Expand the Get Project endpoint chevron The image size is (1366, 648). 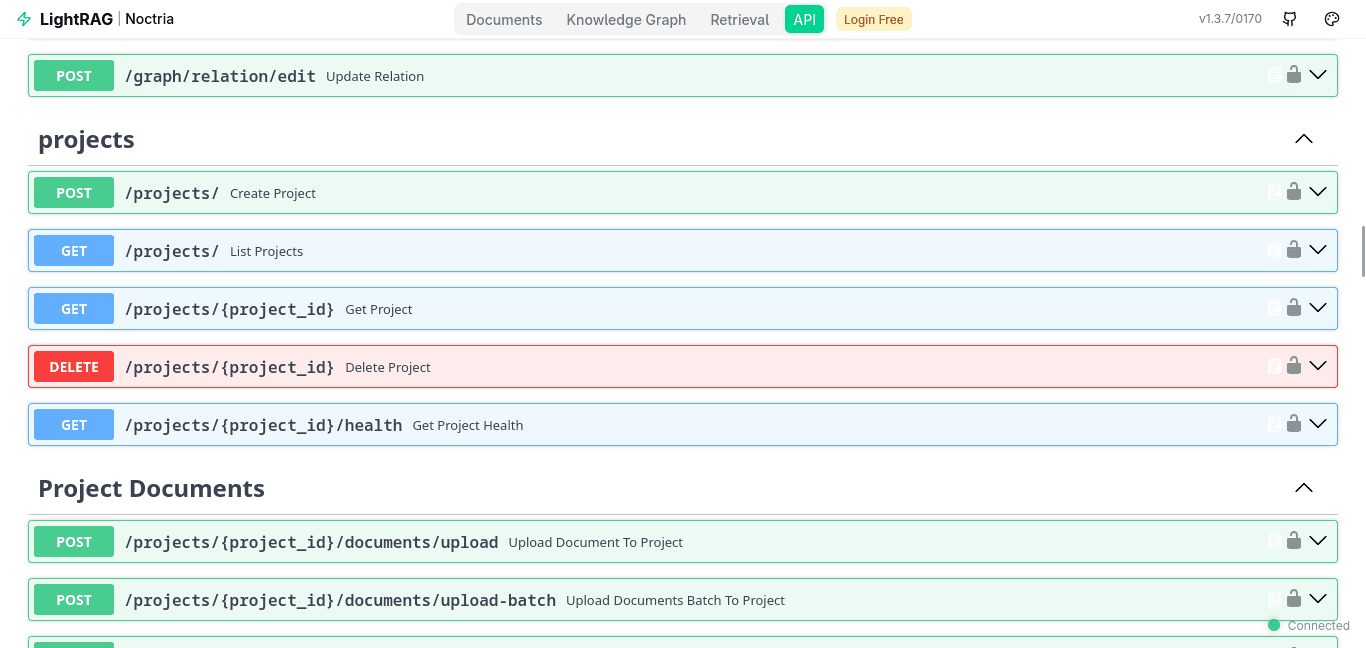1318,308
